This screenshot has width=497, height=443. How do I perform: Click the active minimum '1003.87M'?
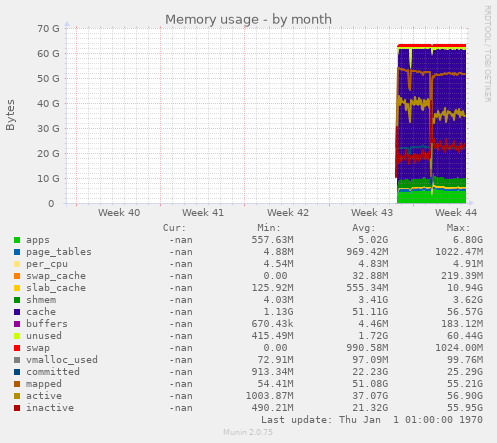270,396
